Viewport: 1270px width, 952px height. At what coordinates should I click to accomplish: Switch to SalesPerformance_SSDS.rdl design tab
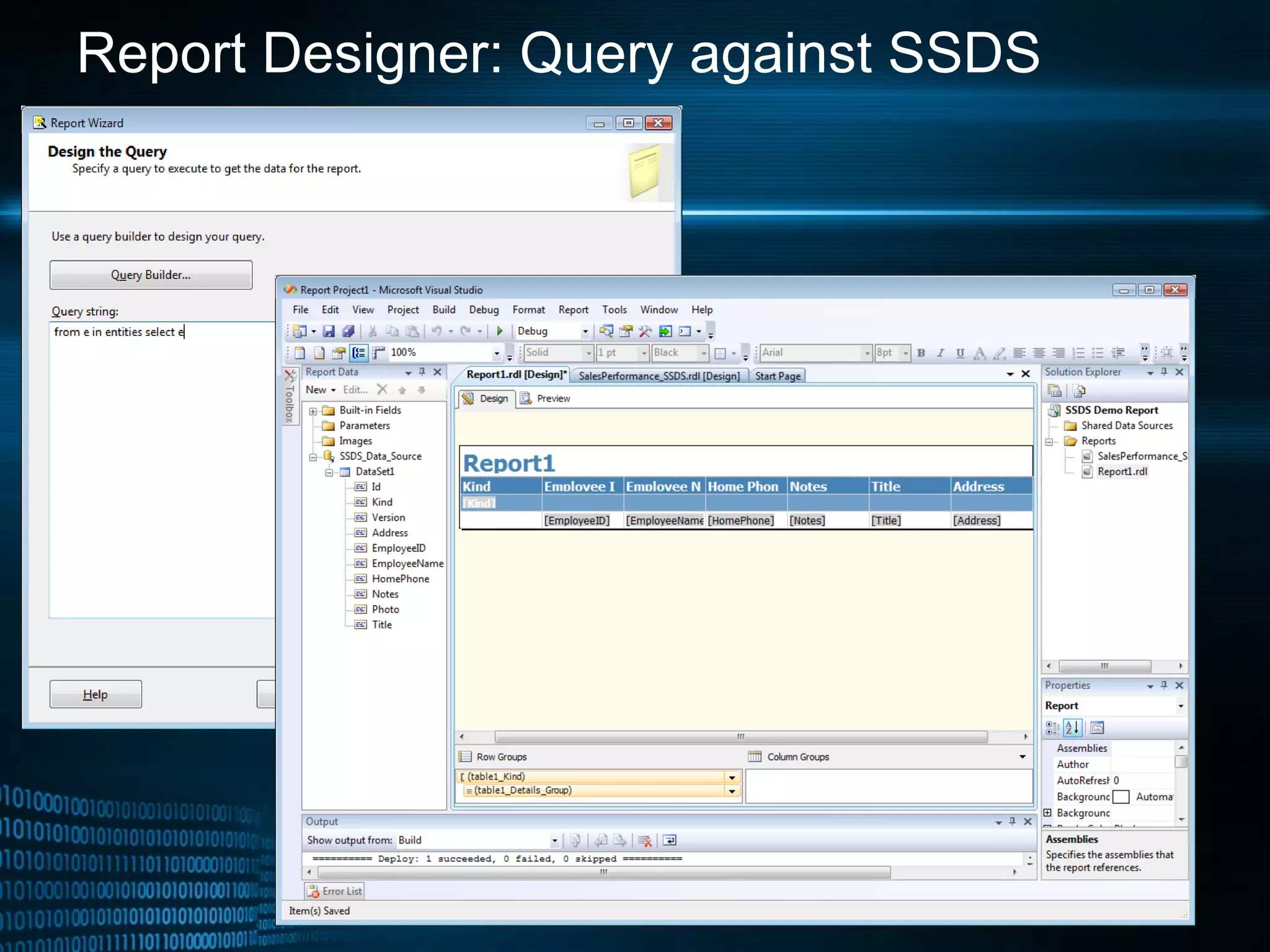tap(659, 376)
